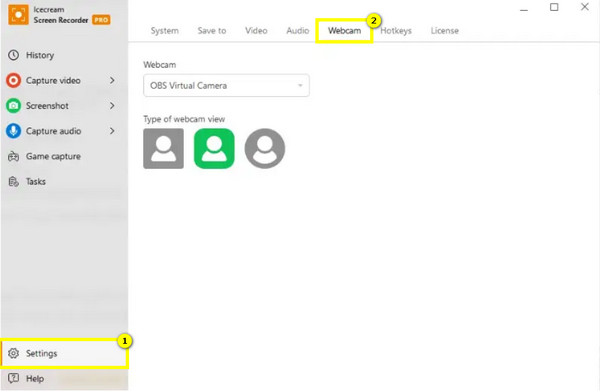Switch to the Hotkeys tab

click(396, 31)
